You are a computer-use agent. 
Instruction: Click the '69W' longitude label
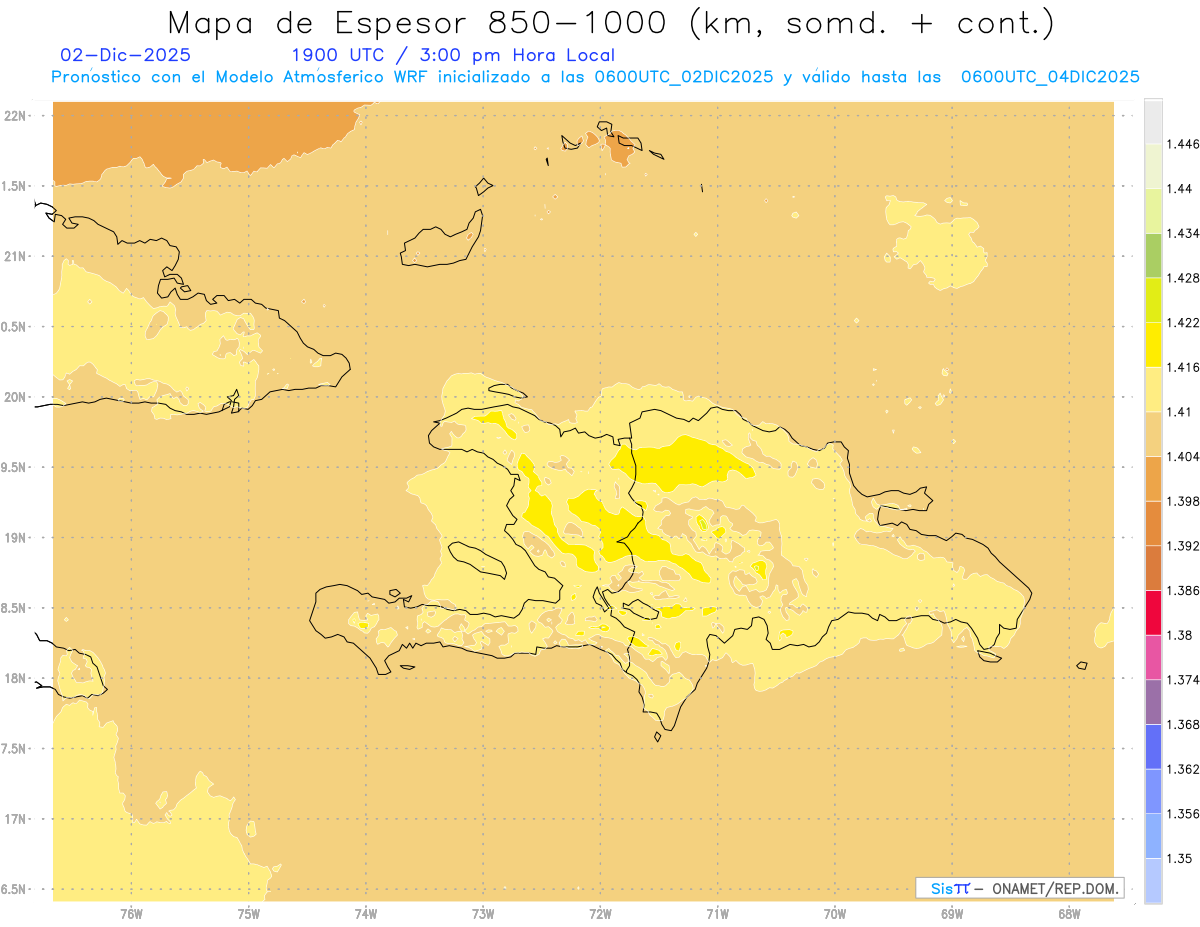pos(952,913)
